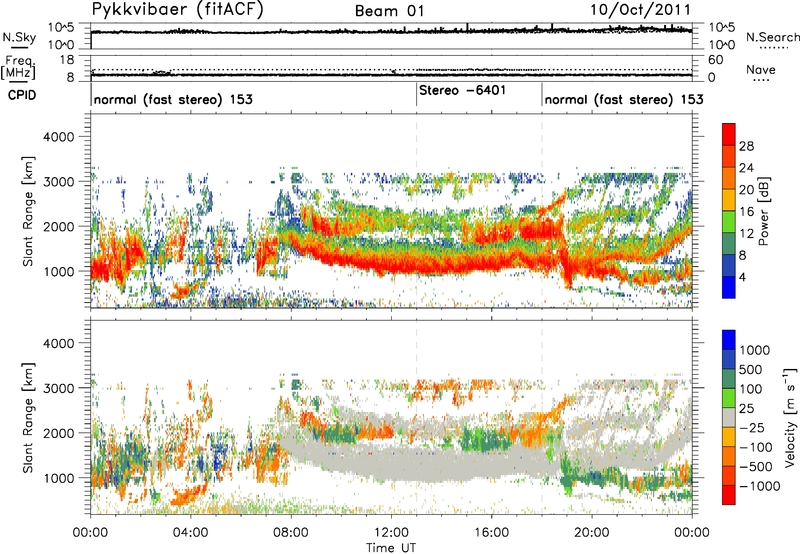Click the Power [dB] color bar label

coord(764,211)
